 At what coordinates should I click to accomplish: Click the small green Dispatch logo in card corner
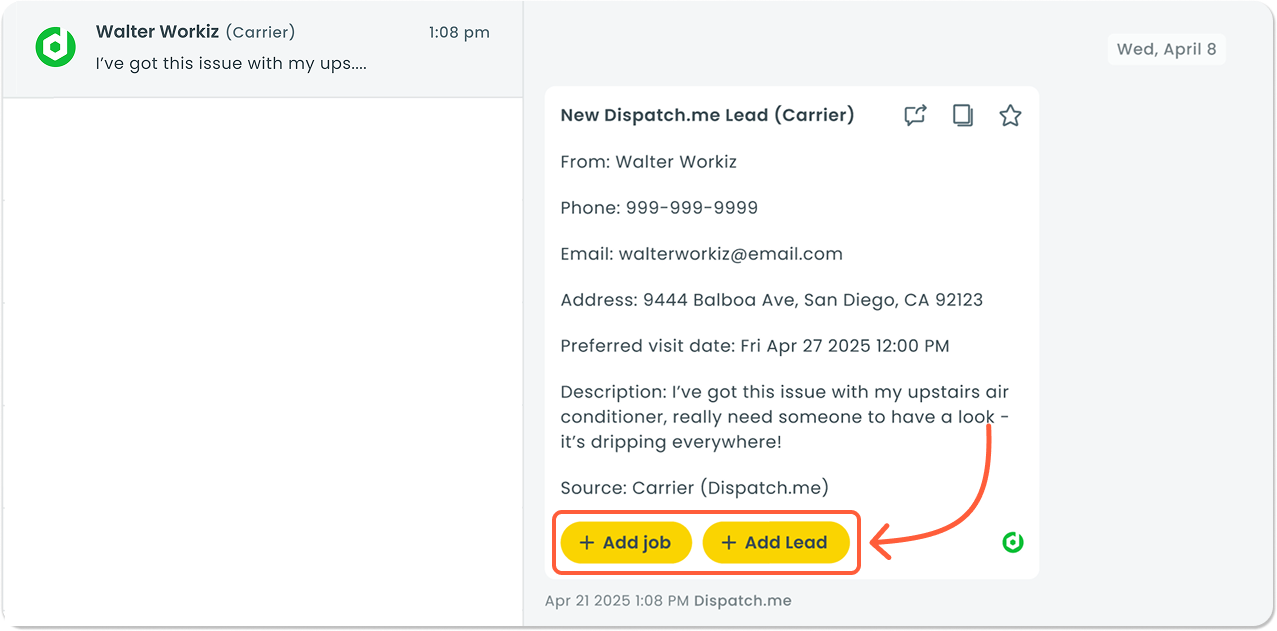(1013, 542)
